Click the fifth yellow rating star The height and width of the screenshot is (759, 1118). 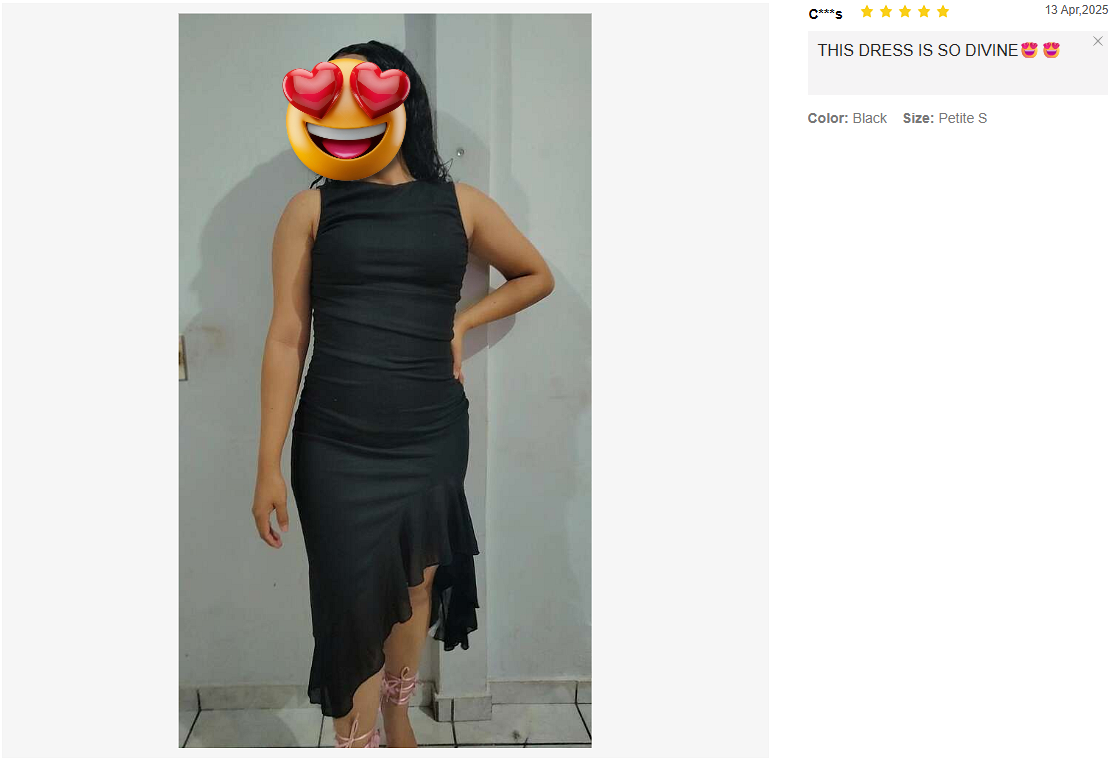point(943,11)
